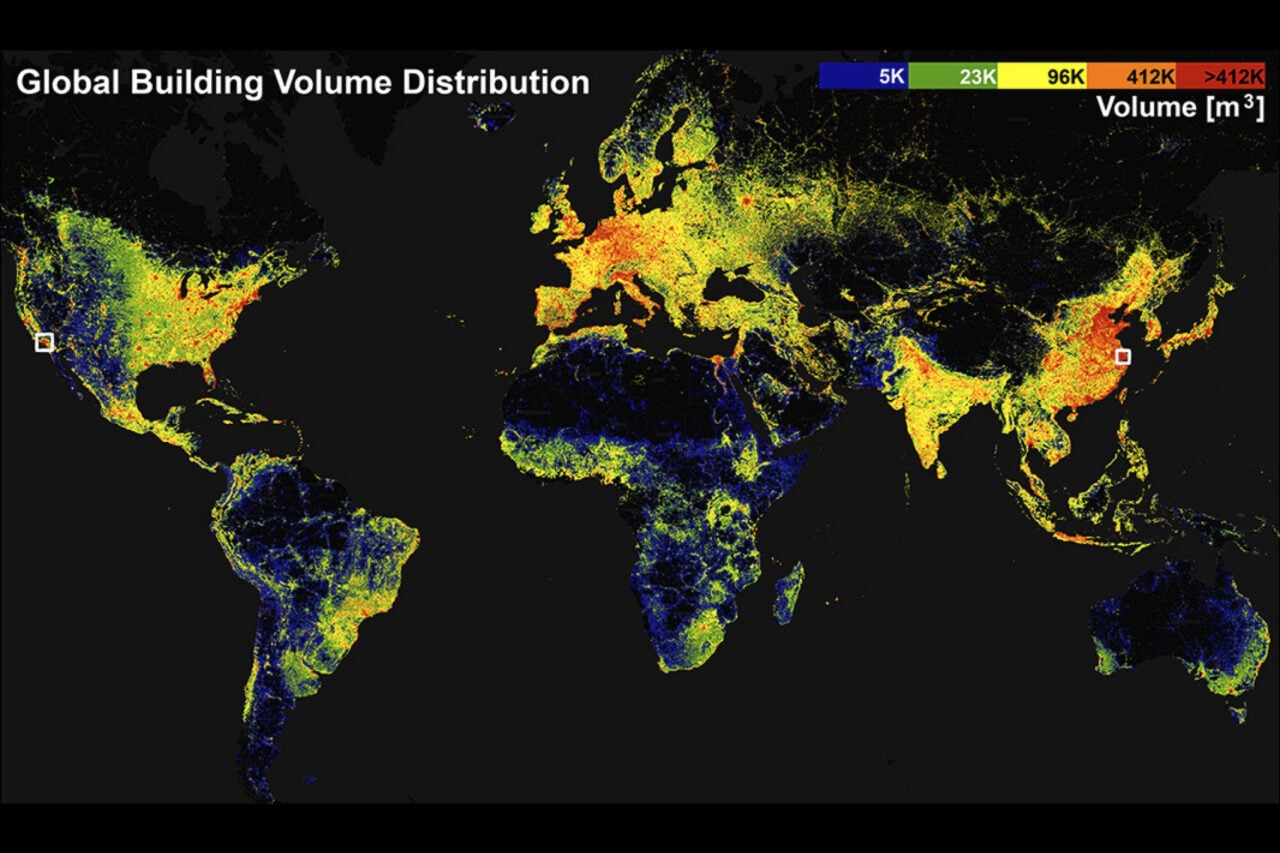Select the blue 5K legend swatch
Image resolution: width=1280 pixels, height=853 pixels.
[x=864, y=76]
